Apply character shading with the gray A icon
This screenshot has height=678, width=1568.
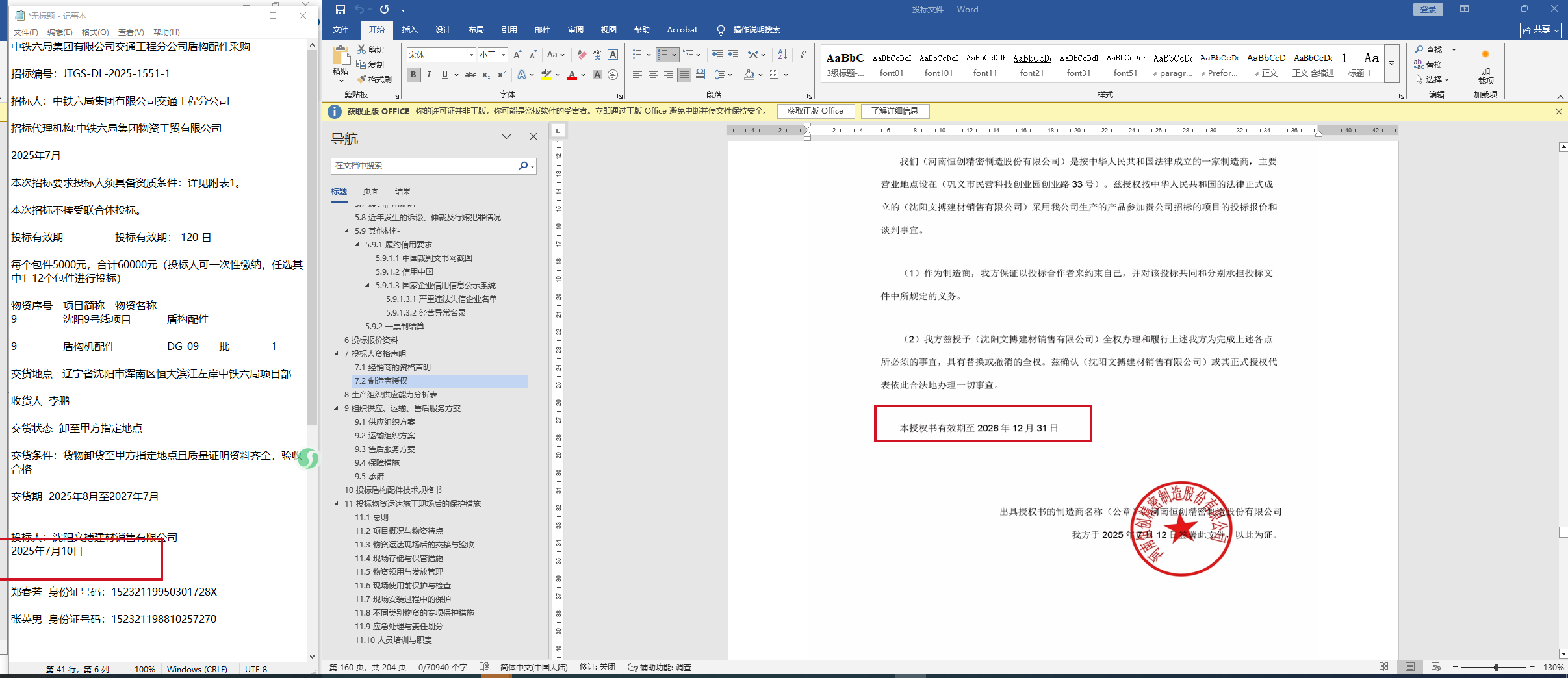coord(597,75)
